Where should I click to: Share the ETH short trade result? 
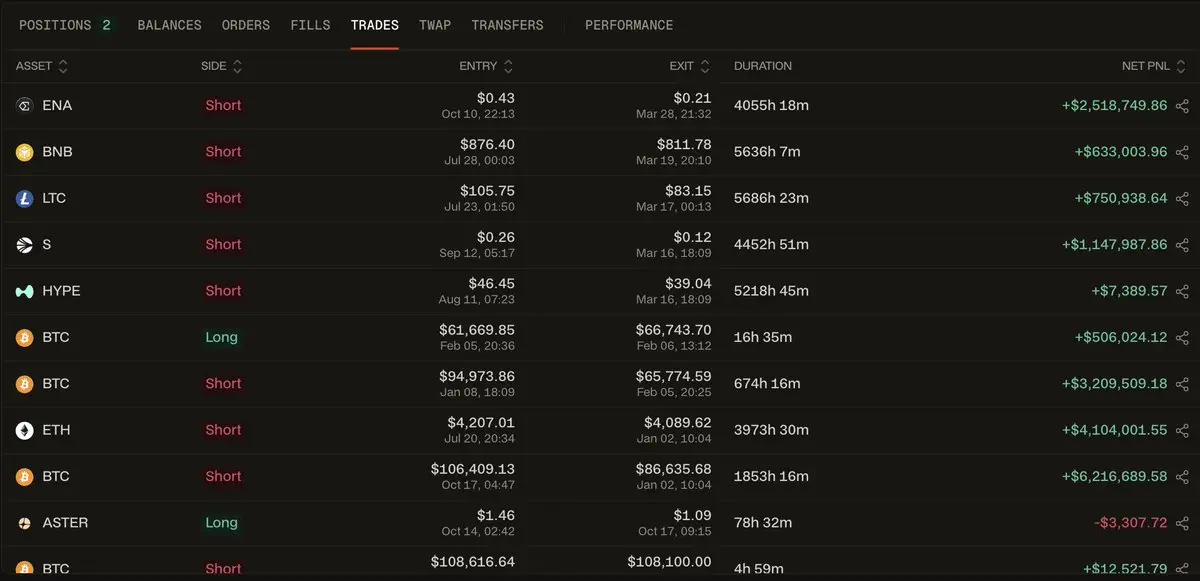pyautogui.click(x=1182, y=431)
